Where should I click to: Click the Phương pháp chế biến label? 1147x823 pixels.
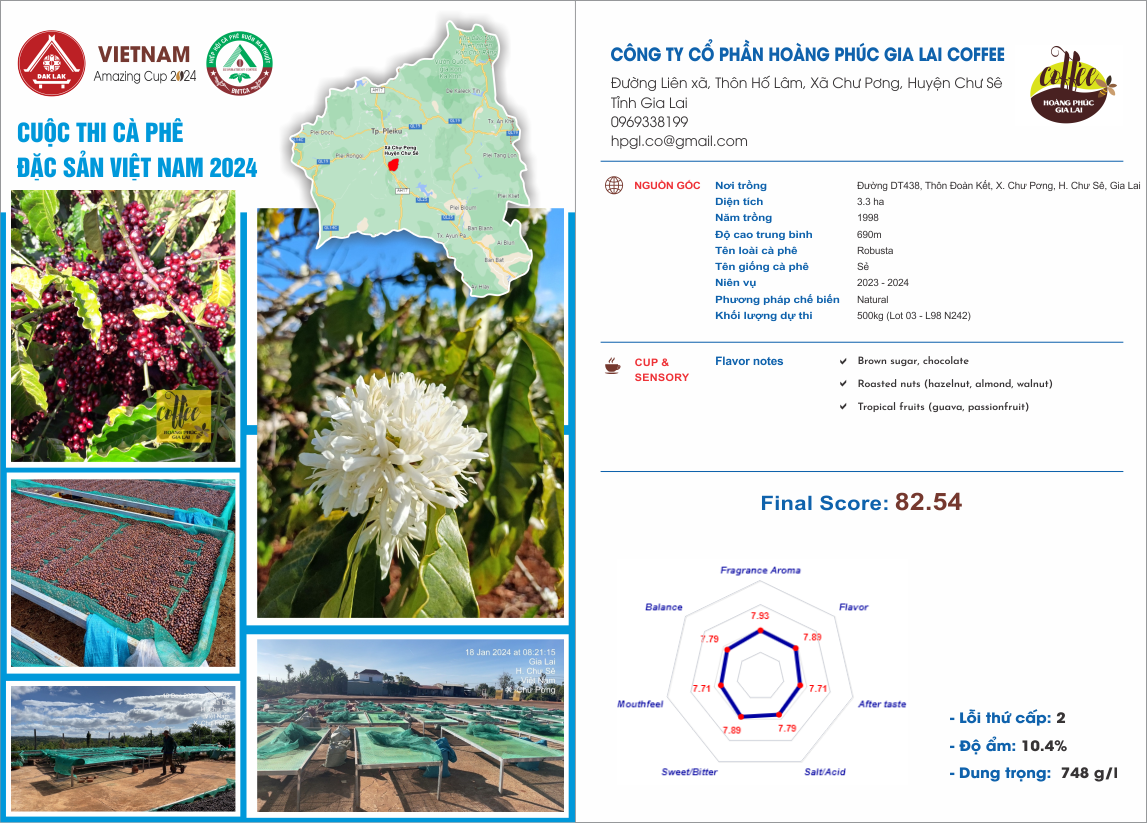pos(778,300)
